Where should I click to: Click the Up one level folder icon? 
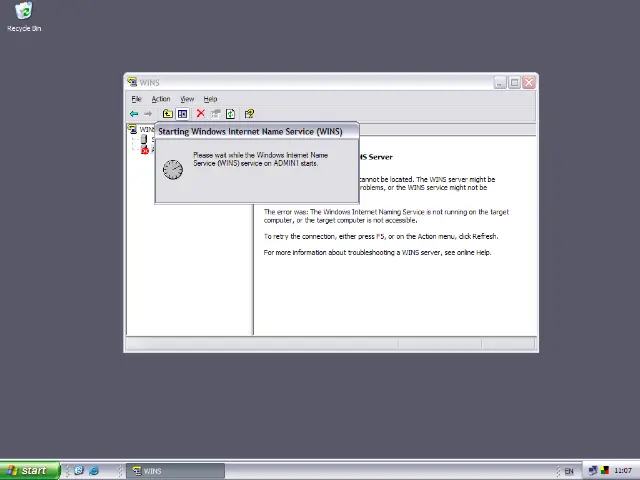[167, 114]
